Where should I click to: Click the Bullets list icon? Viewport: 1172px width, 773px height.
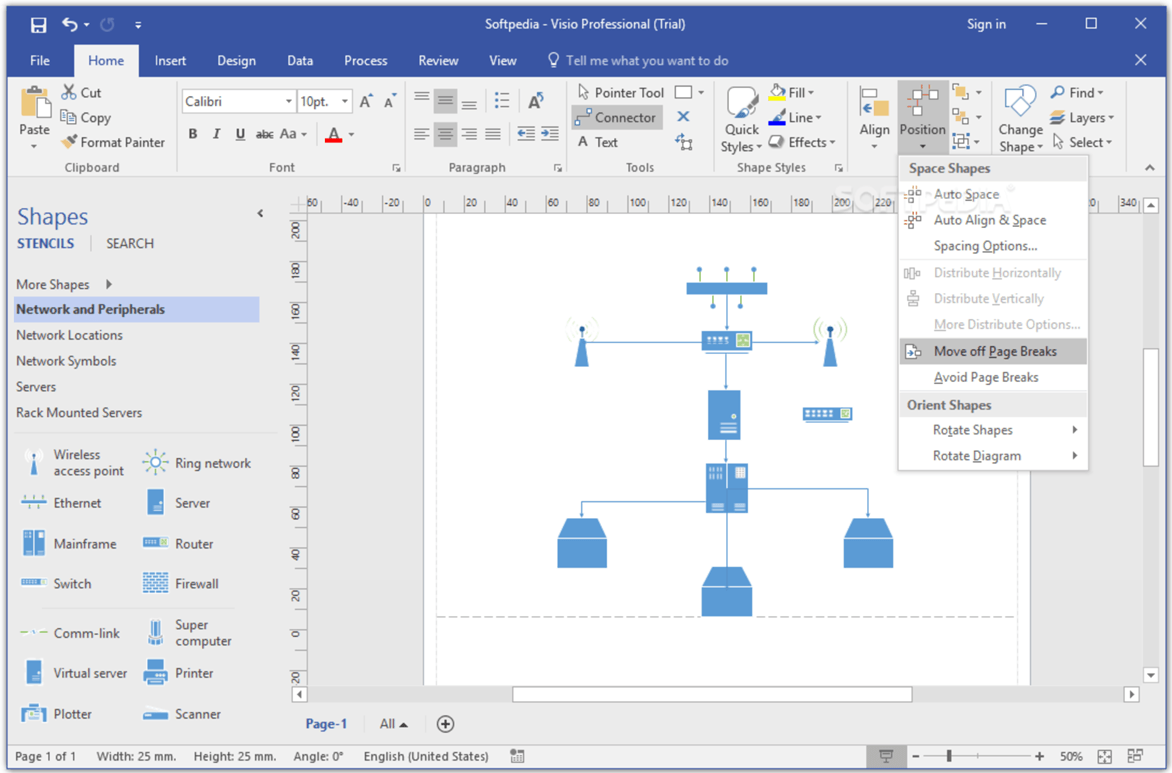pyautogui.click(x=502, y=100)
